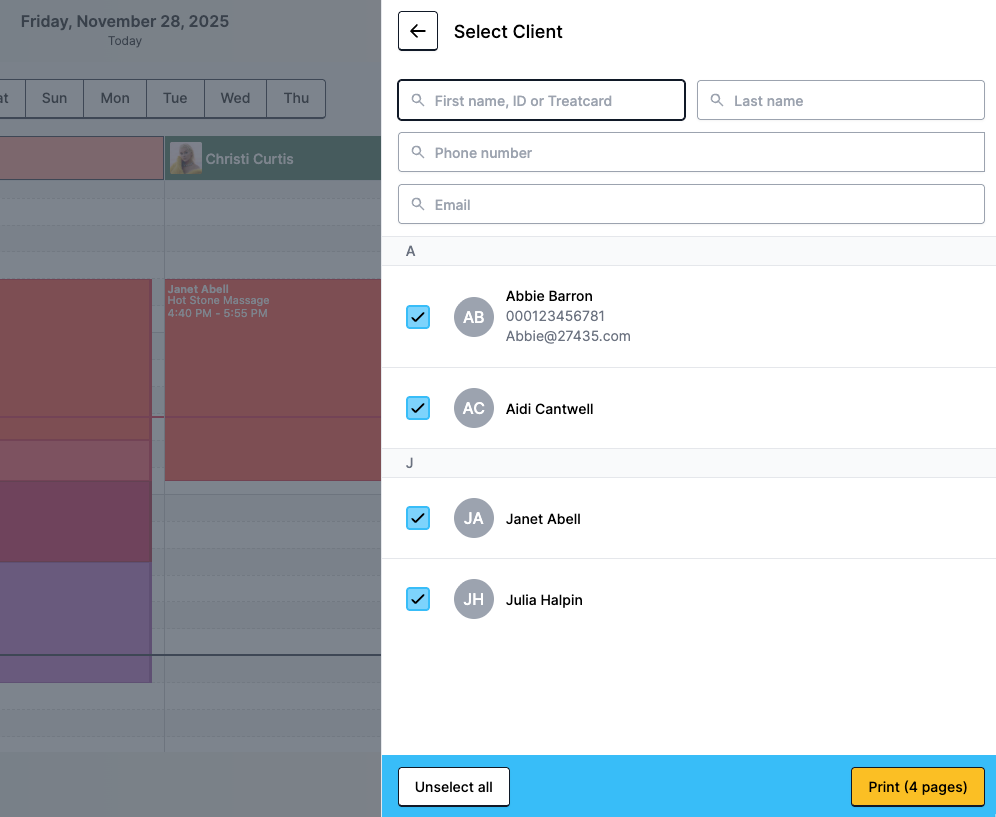Viewport: 996px width, 817px height.
Task: Select the Tue day tab
Action: pyautogui.click(x=175, y=98)
